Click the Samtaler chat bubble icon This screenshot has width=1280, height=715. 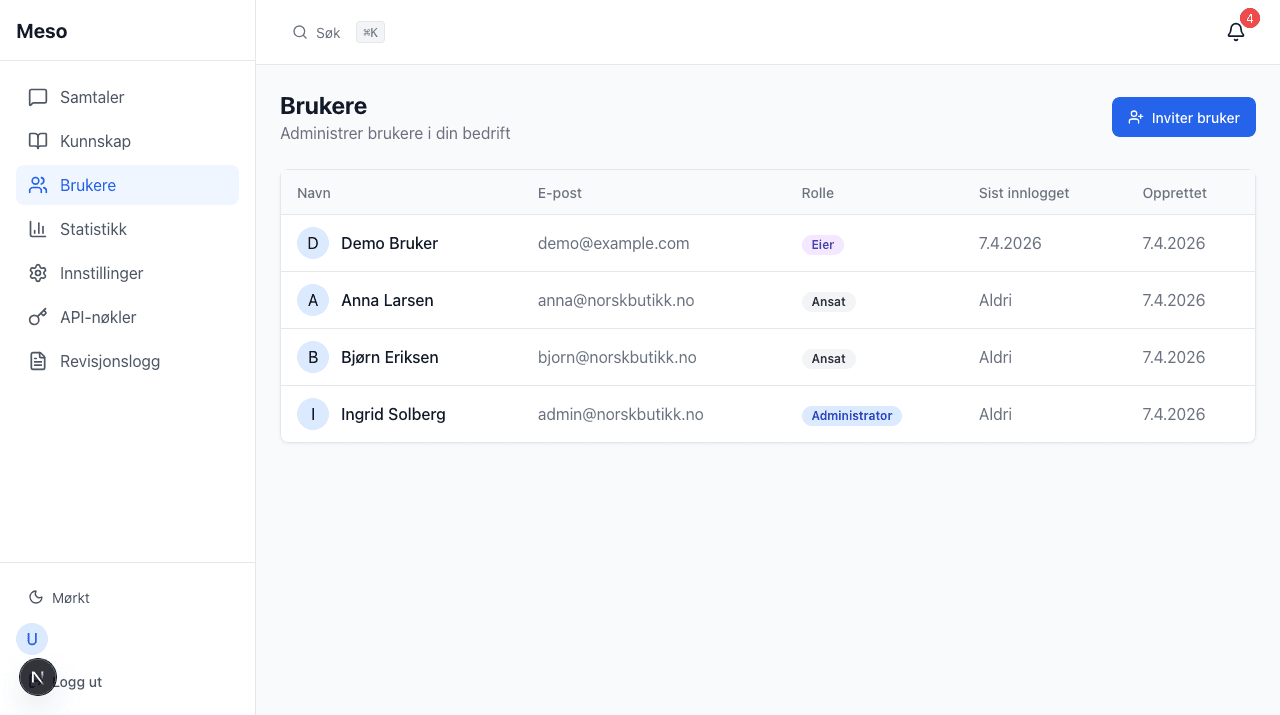pyautogui.click(x=38, y=97)
